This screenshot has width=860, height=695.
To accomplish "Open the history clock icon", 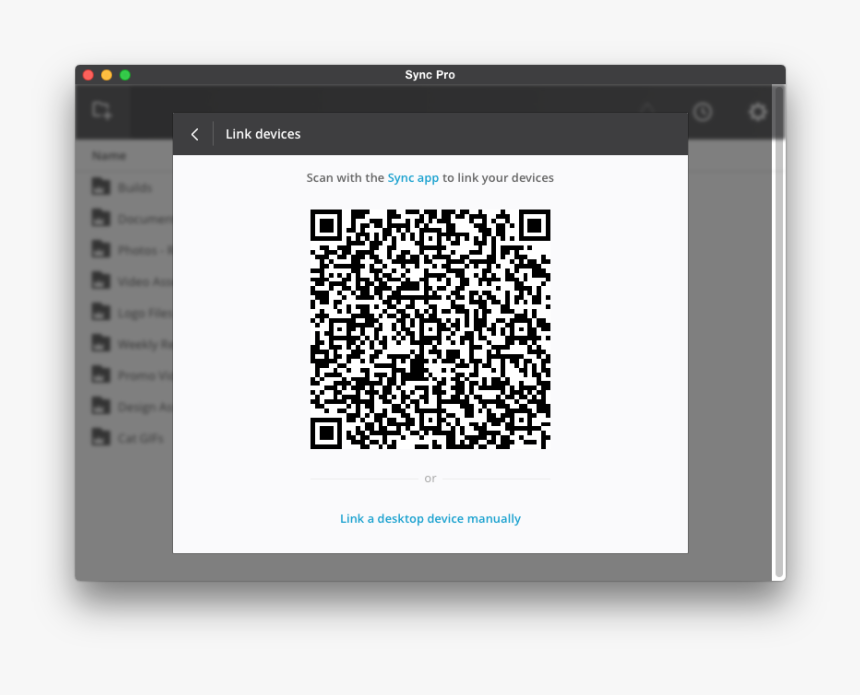I will click(703, 112).
